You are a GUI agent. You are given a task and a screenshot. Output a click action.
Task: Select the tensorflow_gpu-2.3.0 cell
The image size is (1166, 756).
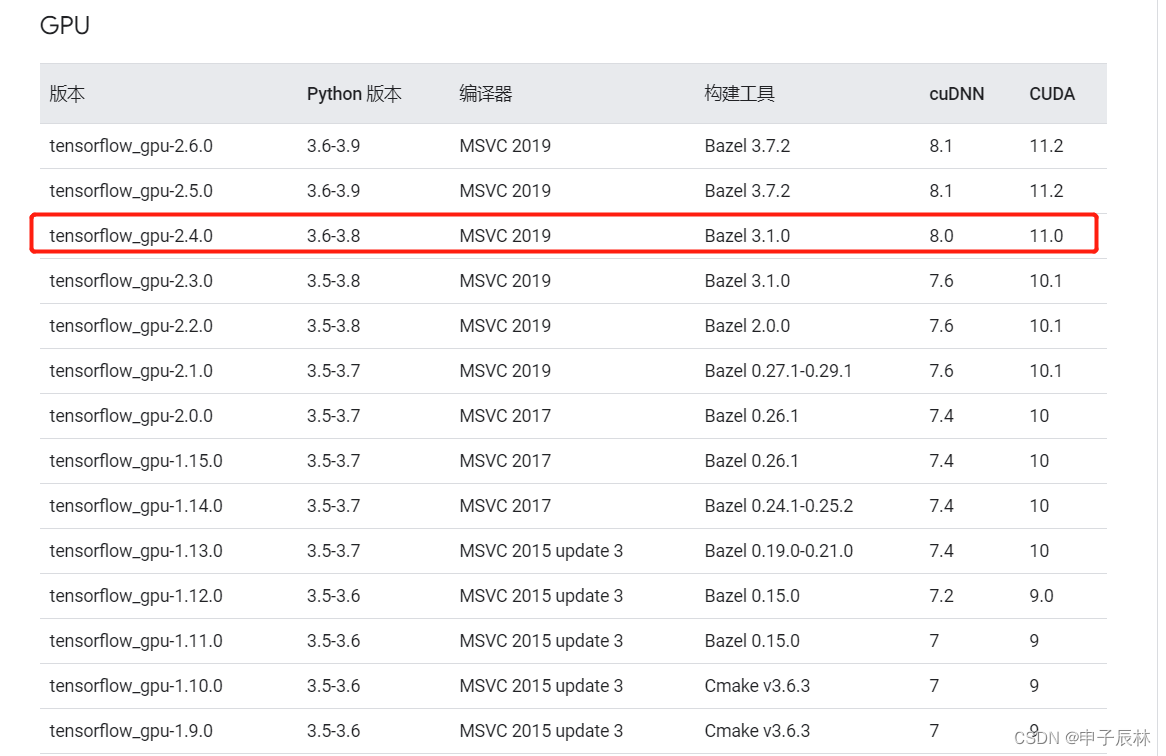tap(131, 281)
